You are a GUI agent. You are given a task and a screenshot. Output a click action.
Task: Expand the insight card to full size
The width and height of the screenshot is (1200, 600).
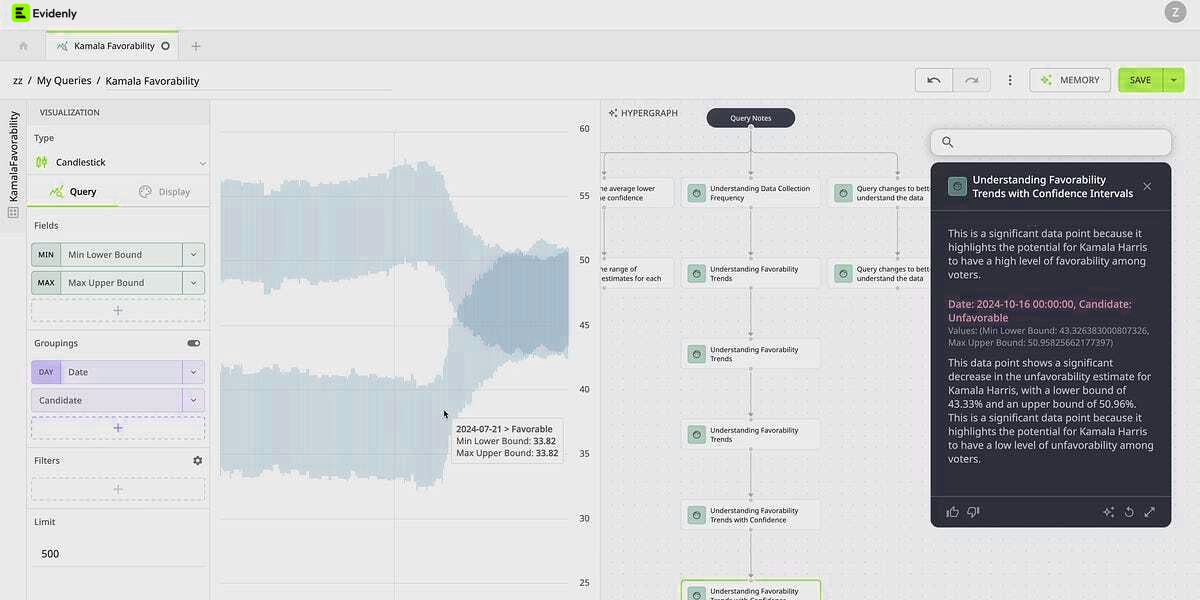point(1149,512)
